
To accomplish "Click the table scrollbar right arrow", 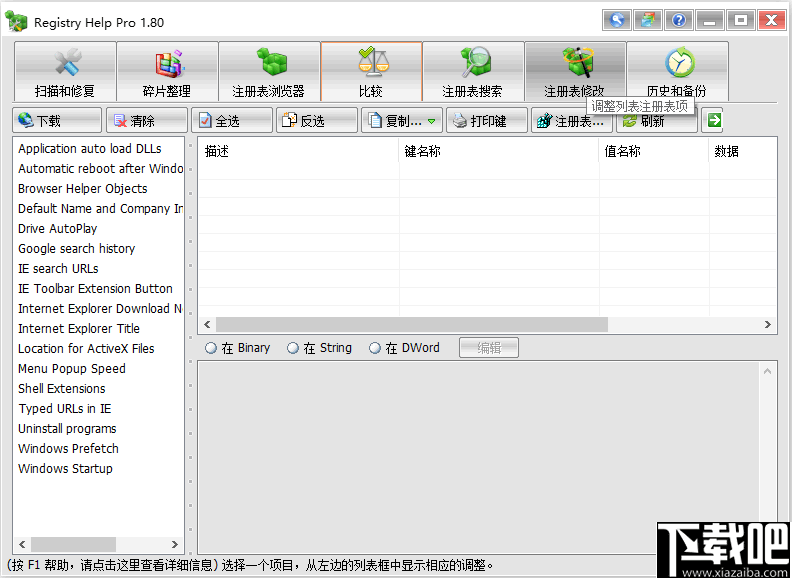I will 767,324.
